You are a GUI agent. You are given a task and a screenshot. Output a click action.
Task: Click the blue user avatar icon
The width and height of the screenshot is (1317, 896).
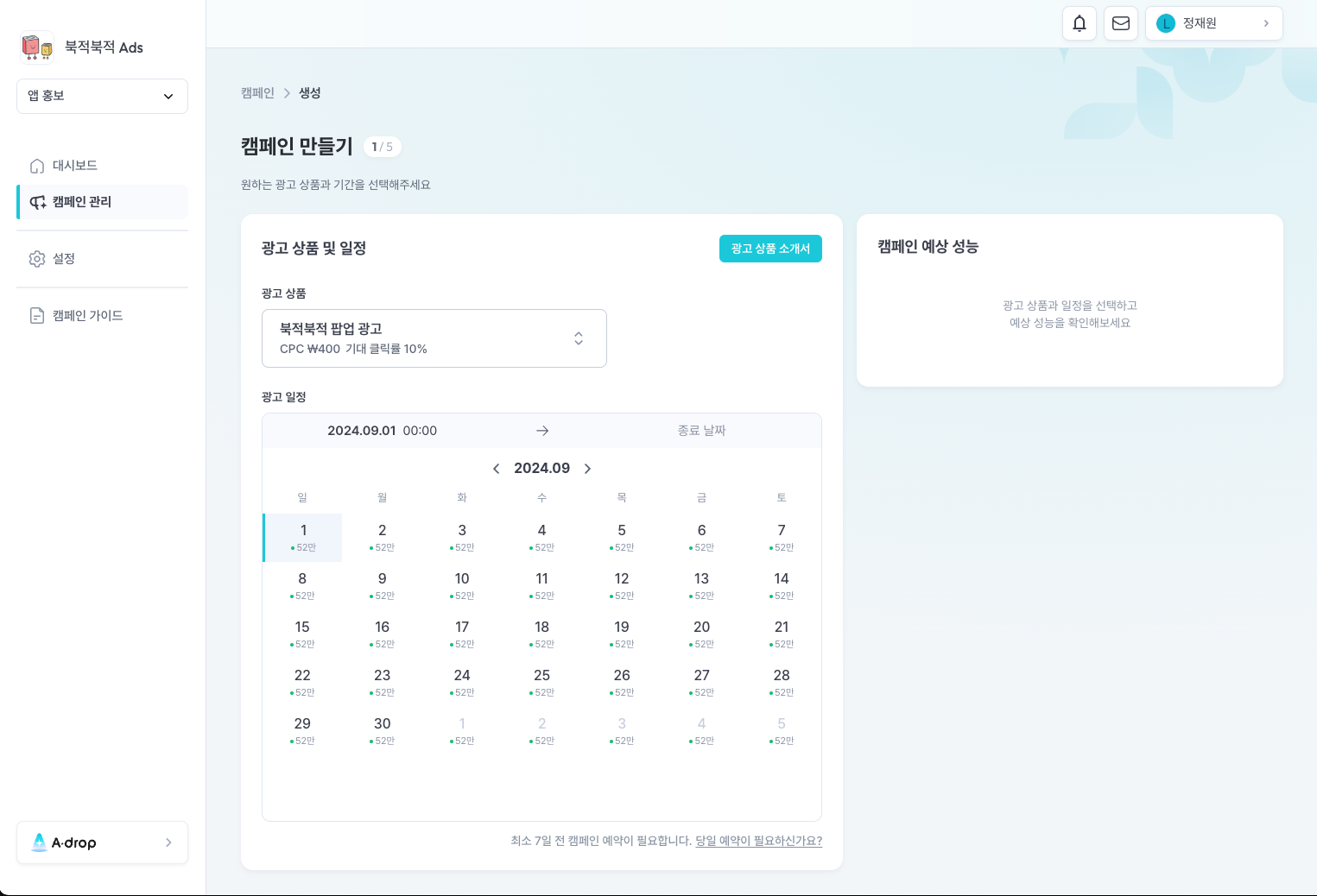coord(1166,23)
